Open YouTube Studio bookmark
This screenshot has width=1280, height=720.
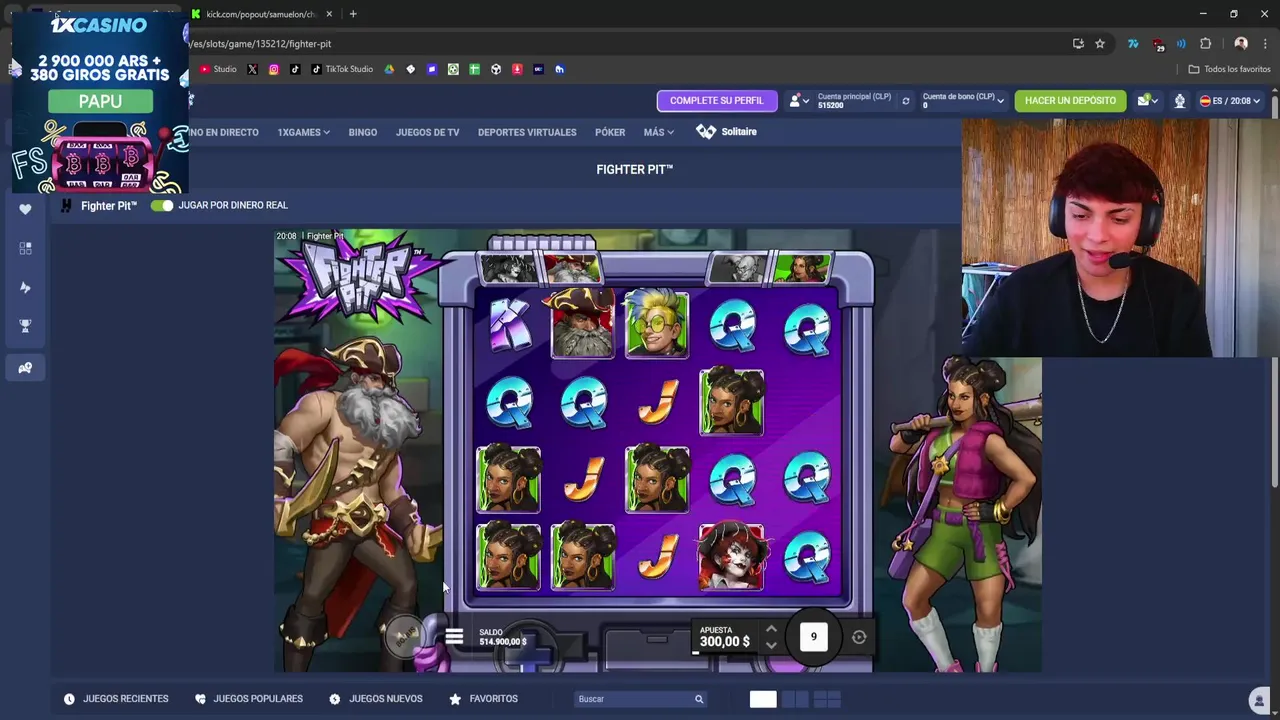pyautogui.click(x=218, y=69)
